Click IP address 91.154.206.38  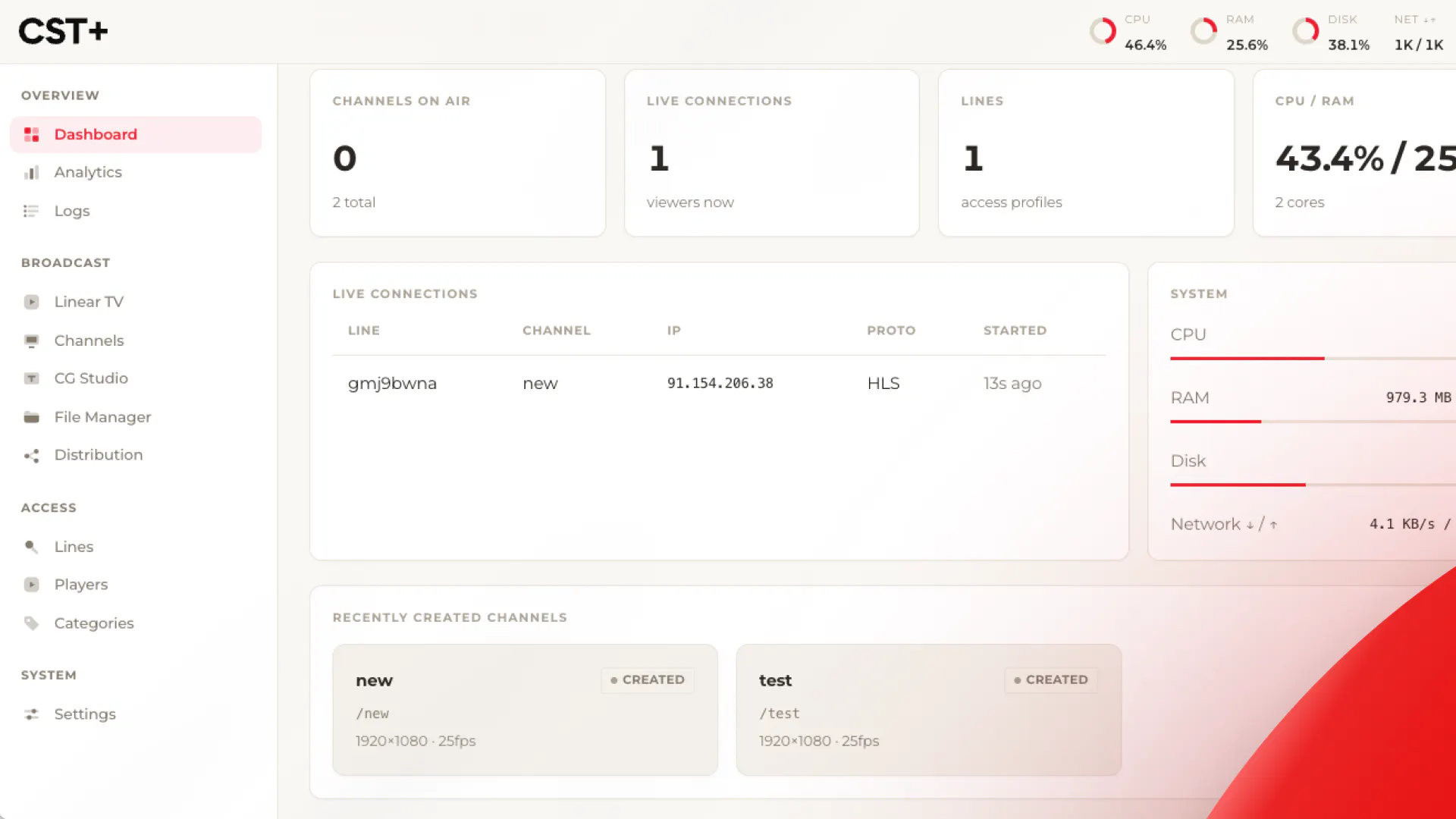pyautogui.click(x=720, y=383)
